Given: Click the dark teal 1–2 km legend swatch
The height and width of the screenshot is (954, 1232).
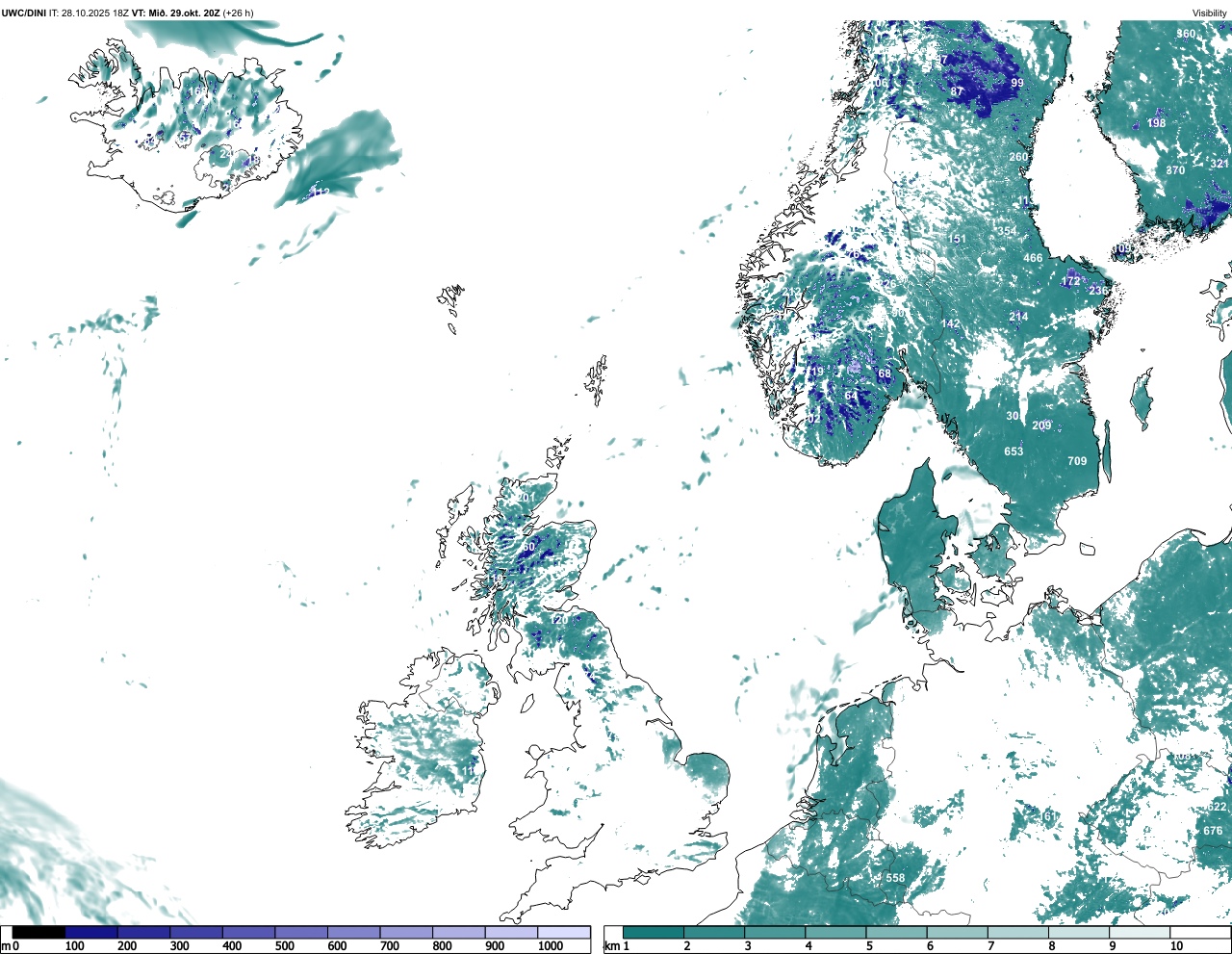Looking at the screenshot, I should (654, 932).
